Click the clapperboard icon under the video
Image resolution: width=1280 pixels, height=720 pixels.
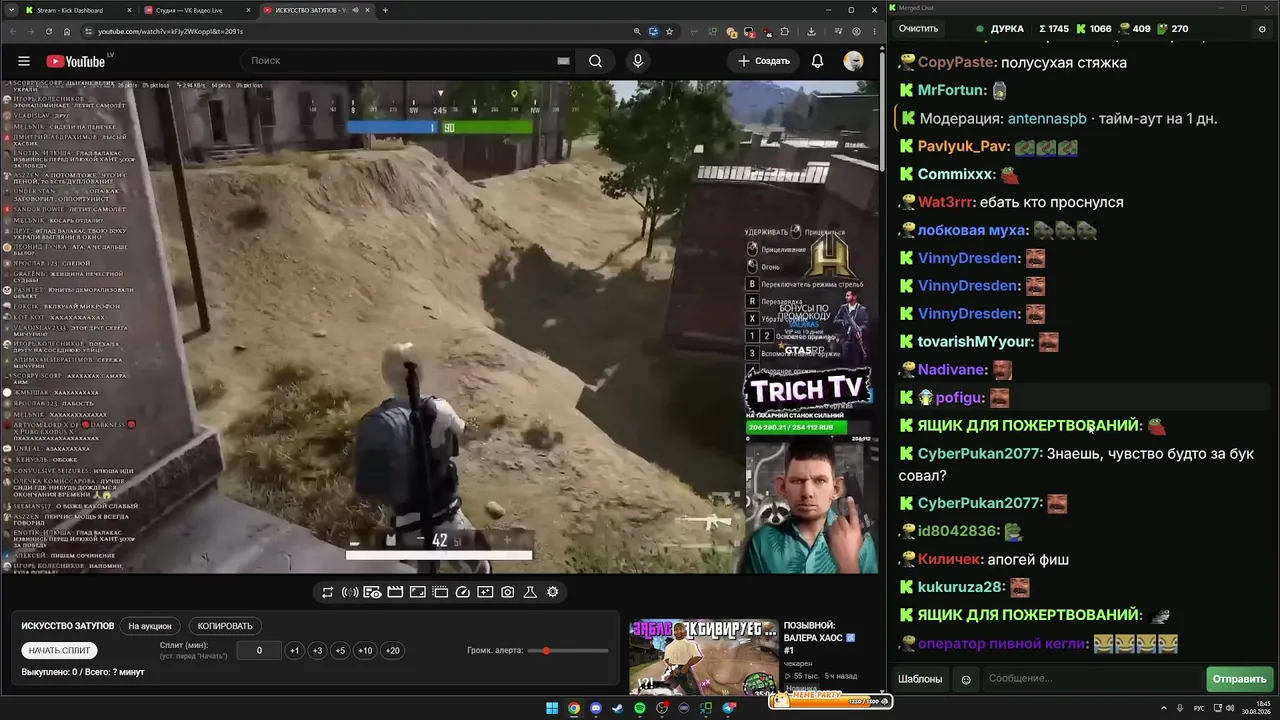395,592
